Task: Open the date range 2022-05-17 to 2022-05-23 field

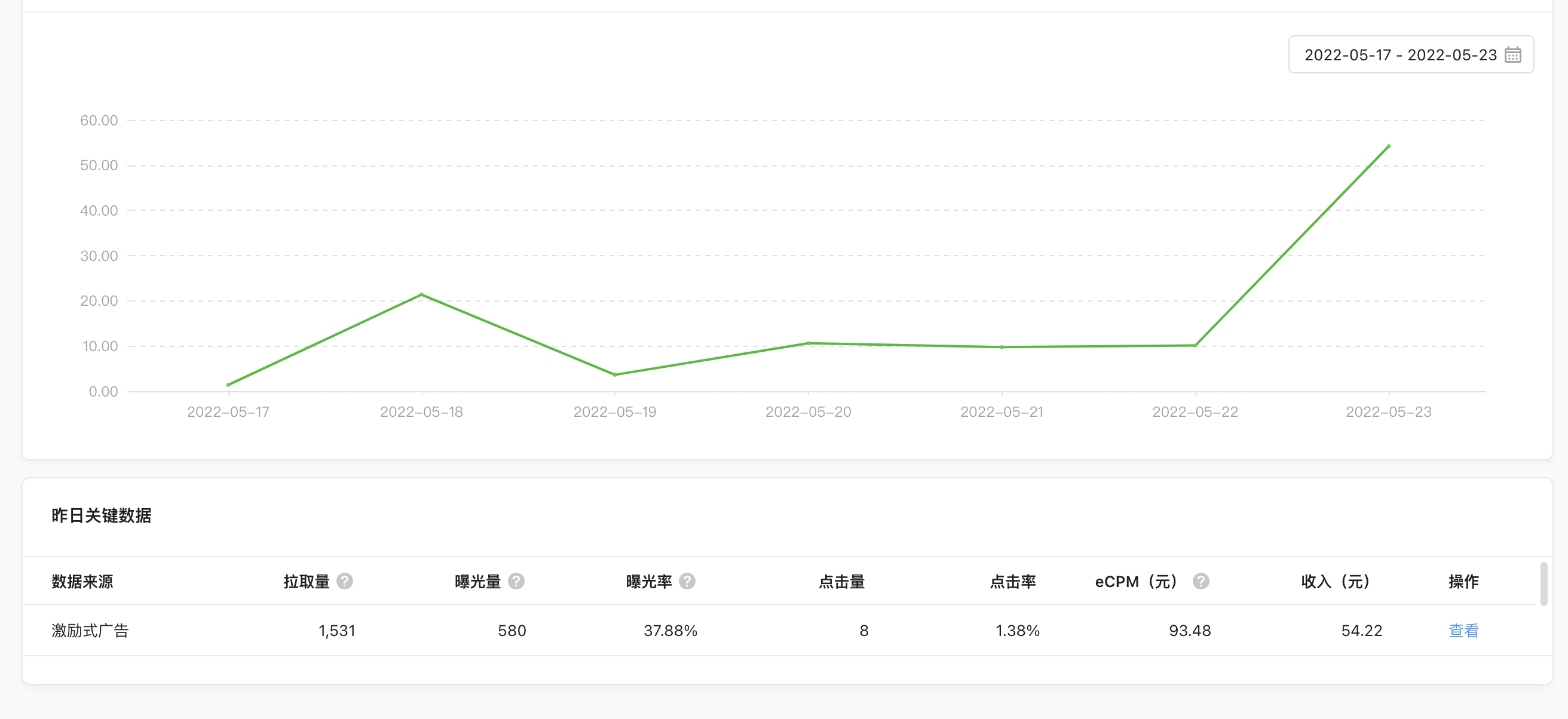Action: pyautogui.click(x=1400, y=55)
